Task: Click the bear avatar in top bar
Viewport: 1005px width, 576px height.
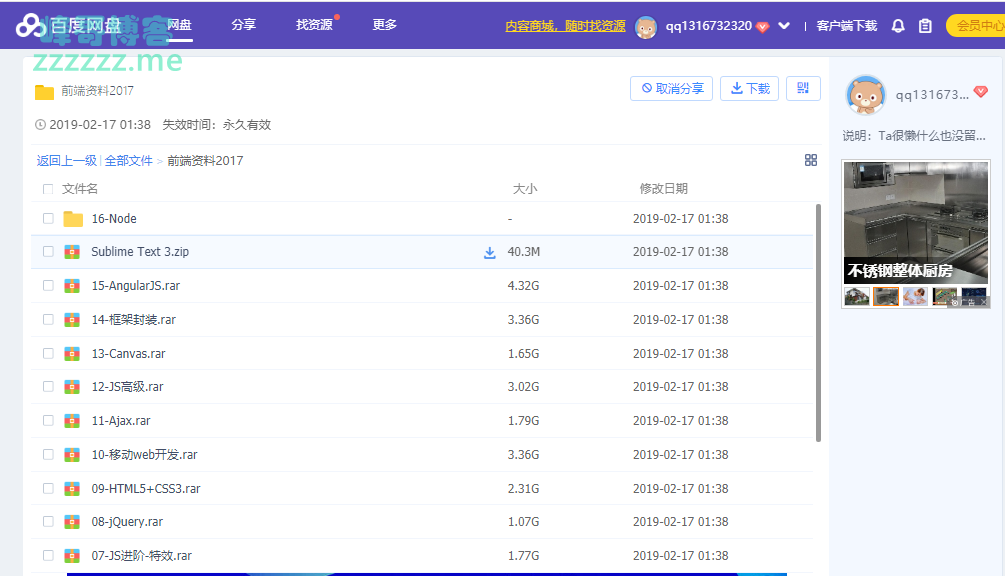Action: (646, 26)
